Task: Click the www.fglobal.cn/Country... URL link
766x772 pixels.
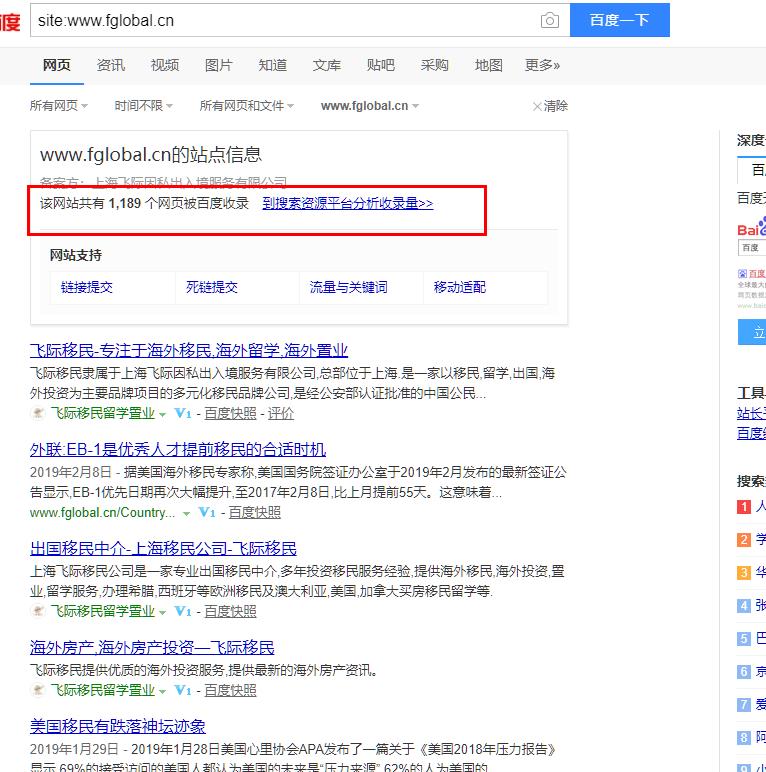Action: (x=102, y=513)
